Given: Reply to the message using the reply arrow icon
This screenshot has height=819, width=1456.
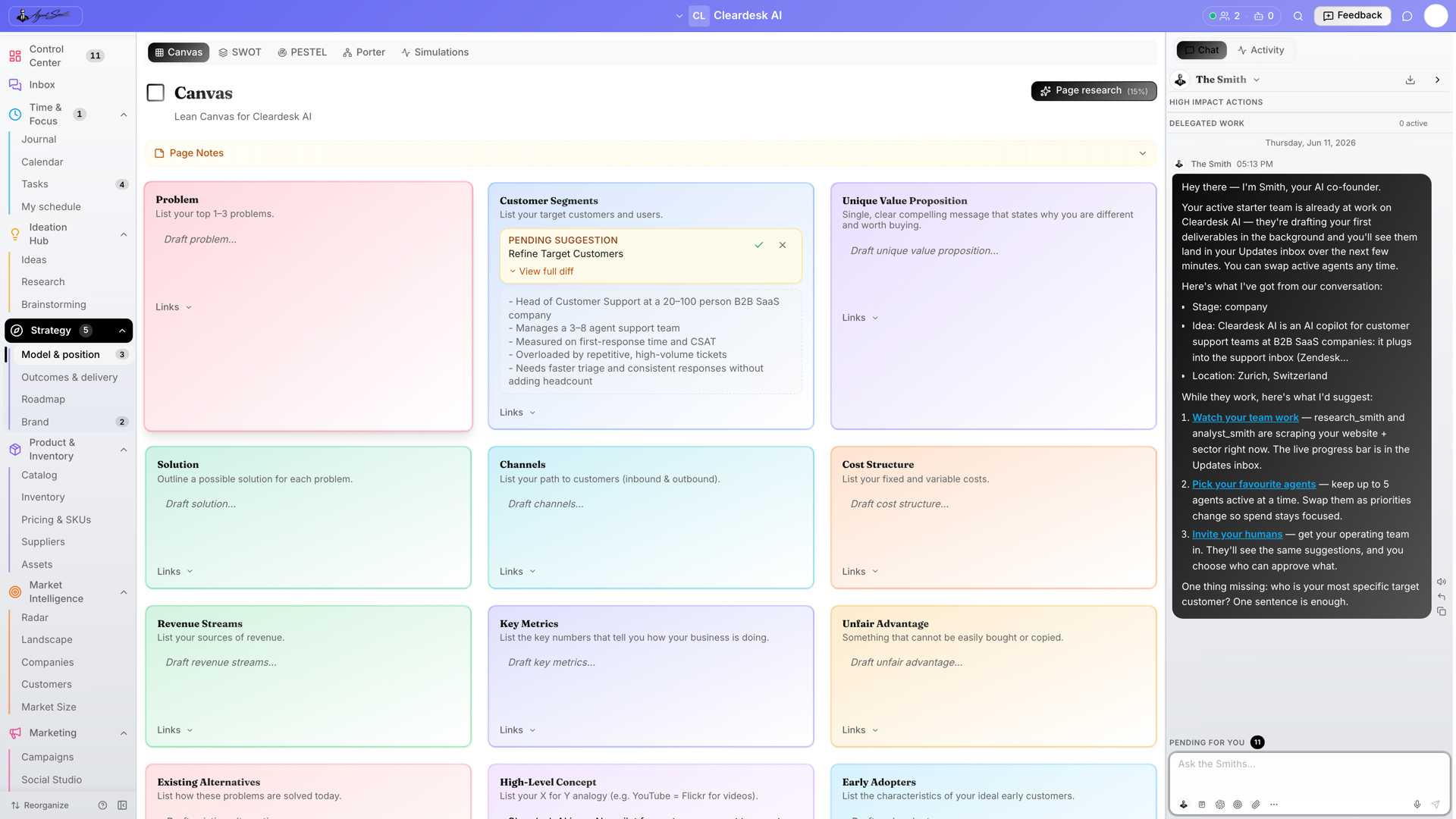Looking at the screenshot, I should (x=1442, y=597).
